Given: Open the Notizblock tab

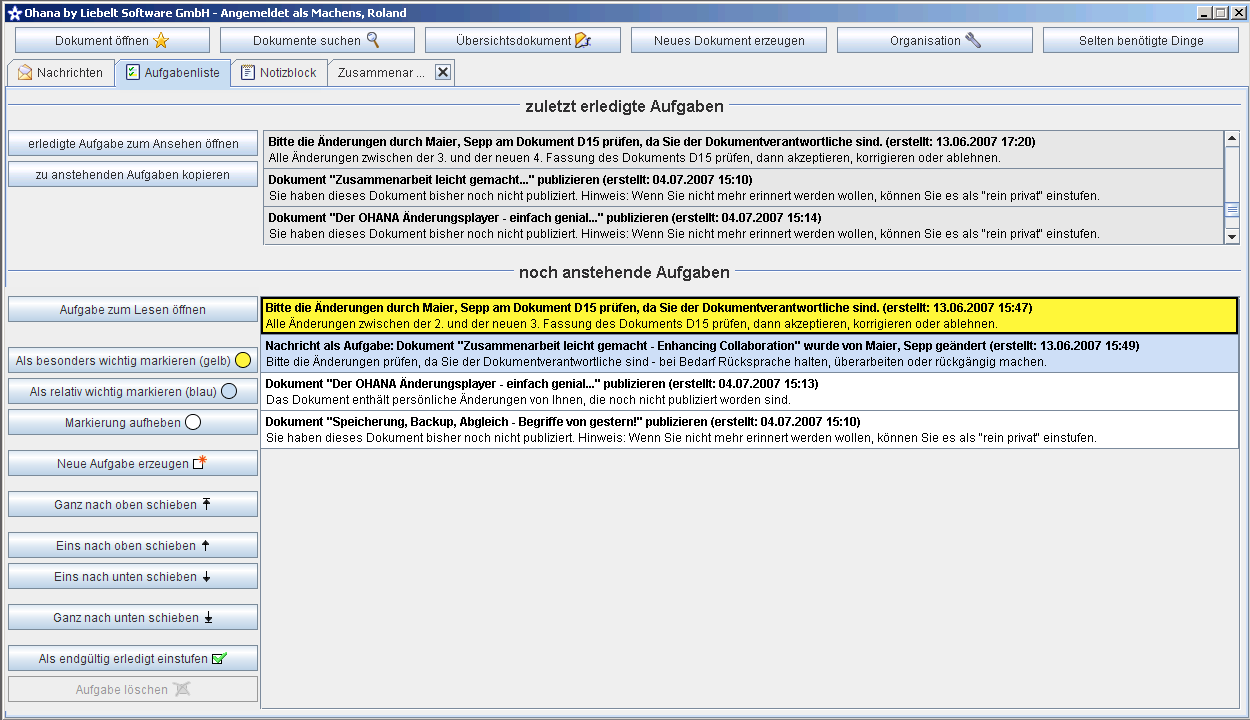Looking at the screenshot, I should pos(279,73).
